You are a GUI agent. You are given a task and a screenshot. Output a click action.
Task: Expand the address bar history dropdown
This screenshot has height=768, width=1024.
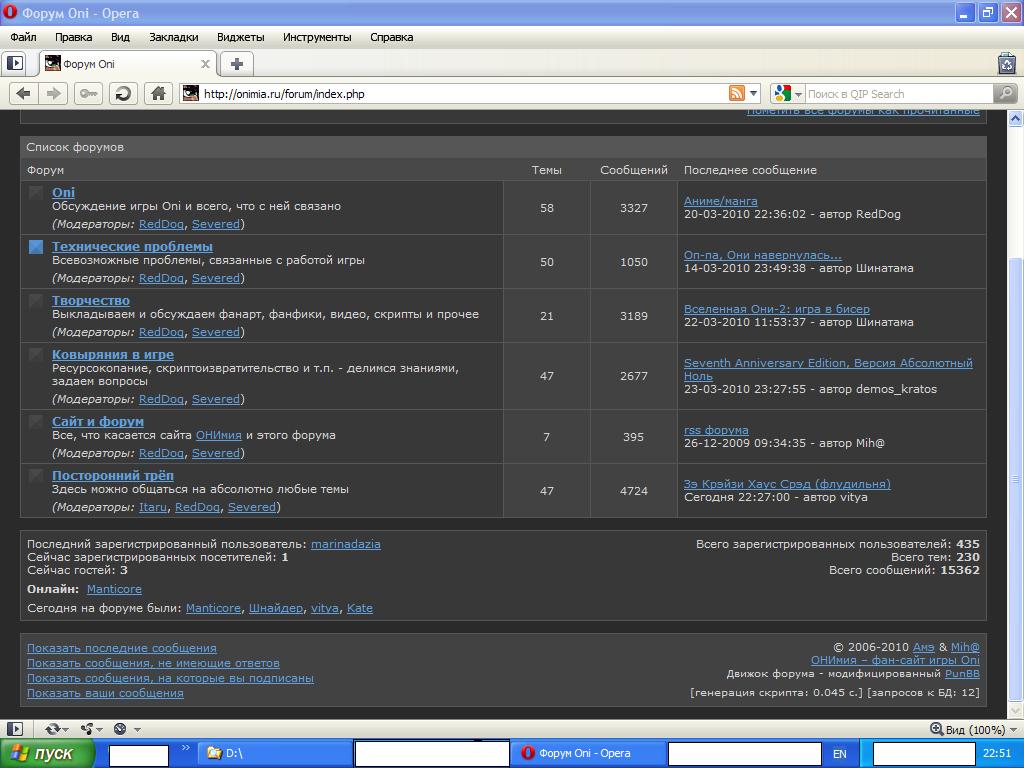[x=754, y=93]
